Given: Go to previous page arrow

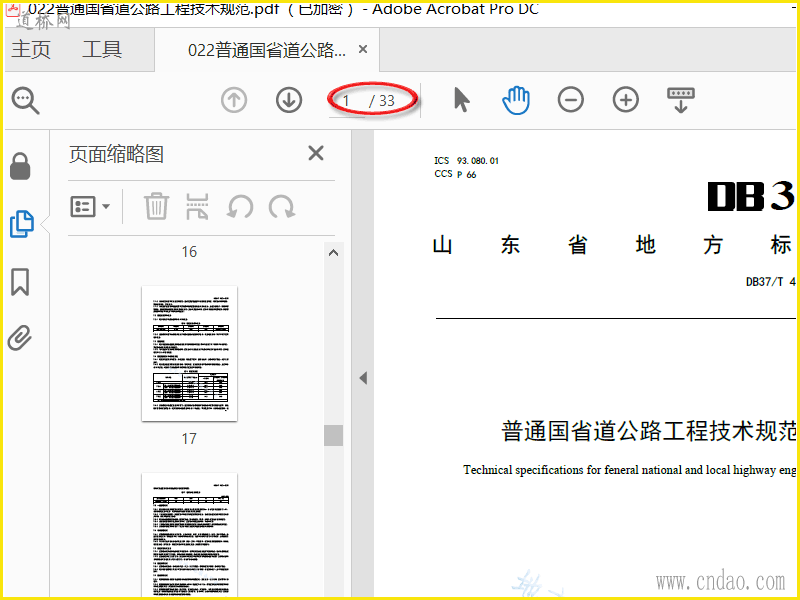Looking at the screenshot, I should [234, 100].
